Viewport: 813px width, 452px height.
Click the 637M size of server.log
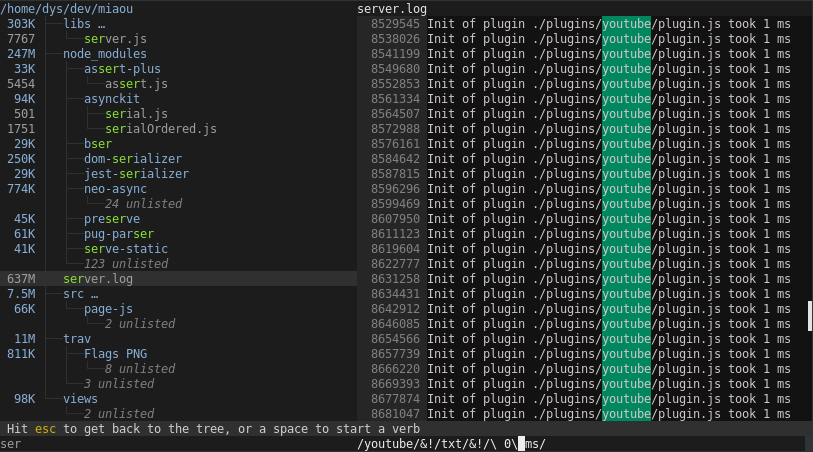pyautogui.click(x=21, y=279)
